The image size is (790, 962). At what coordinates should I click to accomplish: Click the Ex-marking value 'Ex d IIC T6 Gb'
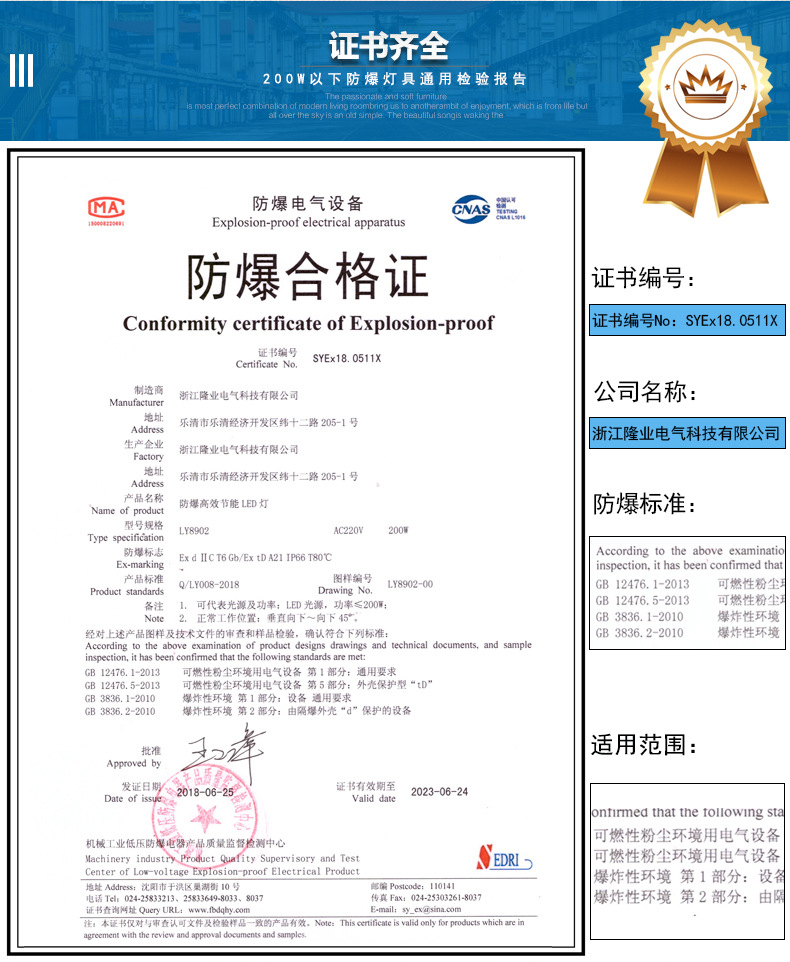209,558
